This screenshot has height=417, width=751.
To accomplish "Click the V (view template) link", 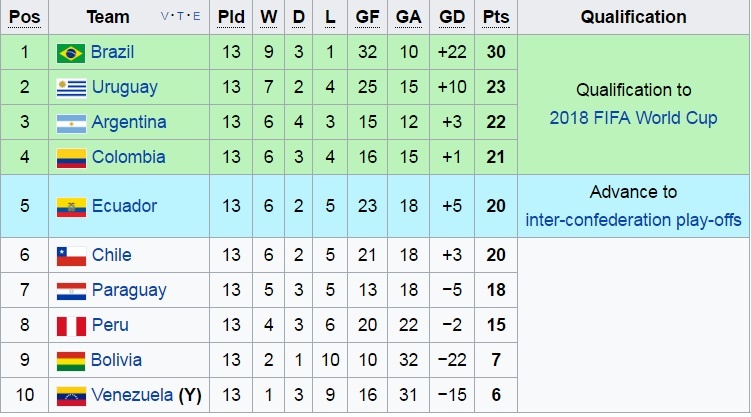I will [x=165, y=17].
